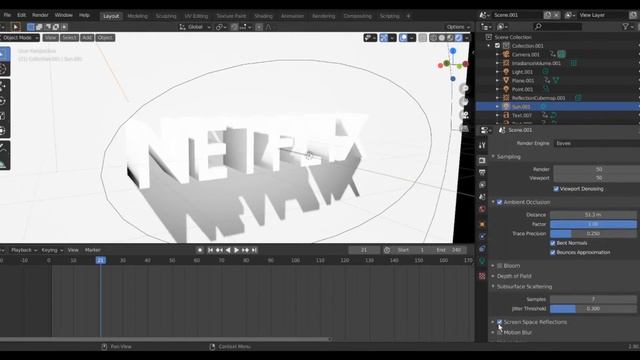Select the Transform tool

pos(3,131)
